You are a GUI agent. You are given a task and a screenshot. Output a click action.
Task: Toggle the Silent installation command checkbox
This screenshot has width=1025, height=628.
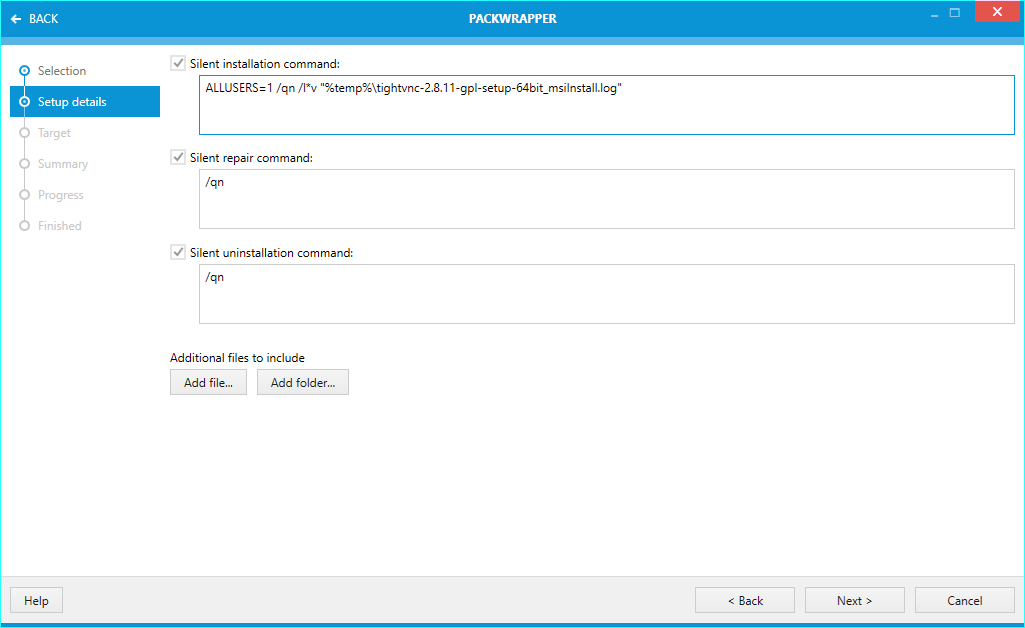tap(178, 63)
